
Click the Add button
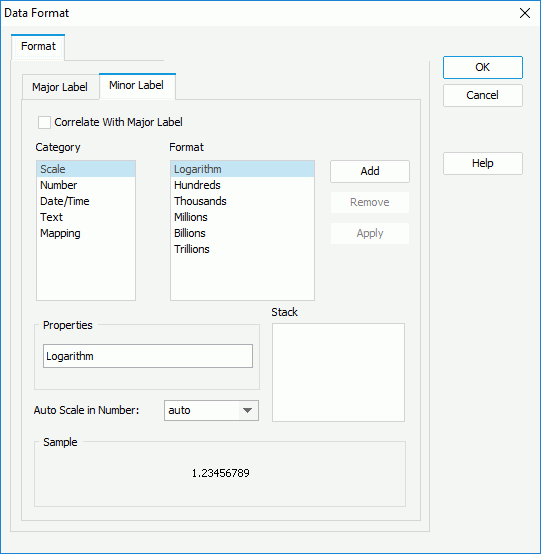370,171
